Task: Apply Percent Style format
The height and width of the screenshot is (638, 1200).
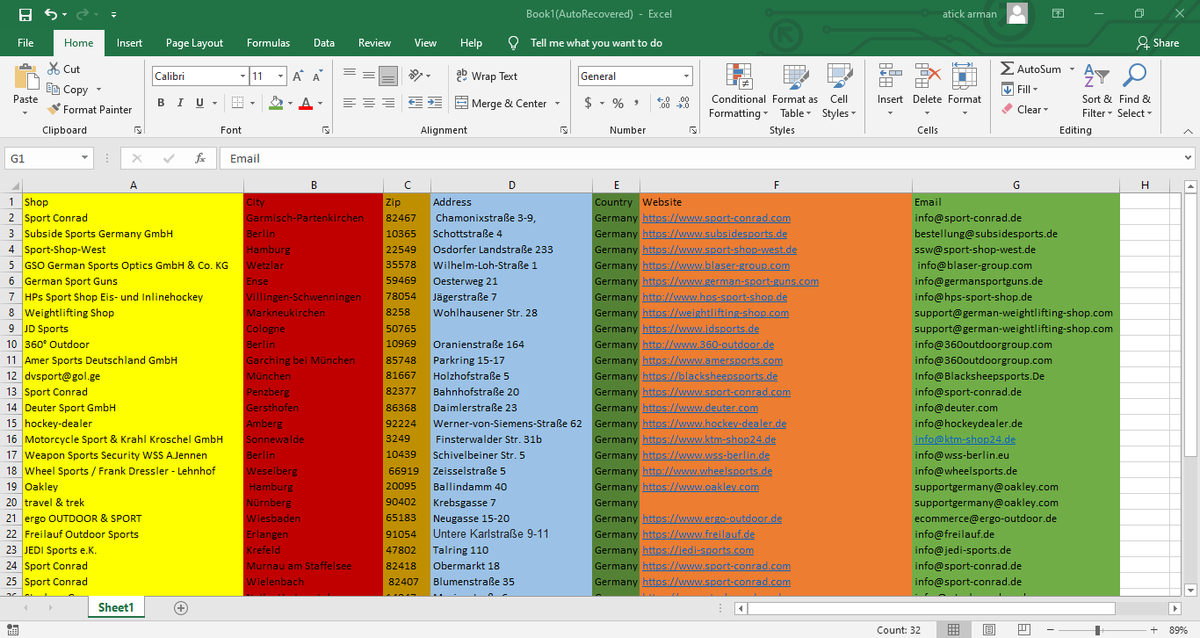Action: [x=617, y=103]
